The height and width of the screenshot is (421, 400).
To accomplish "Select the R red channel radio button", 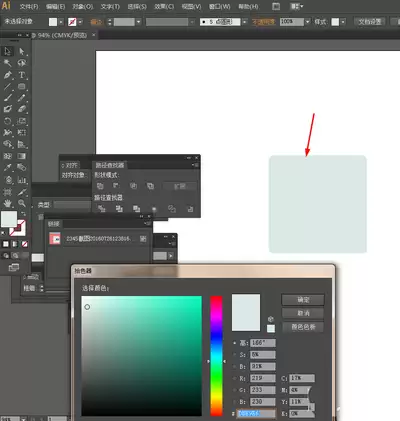I will pyautogui.click(x=235, y=378).
